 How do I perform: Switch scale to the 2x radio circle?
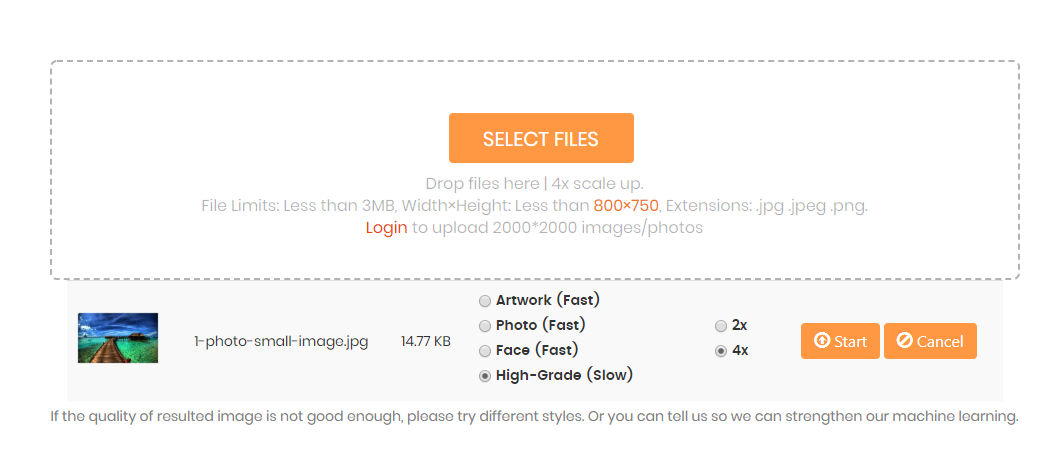[x=721, y=326]
